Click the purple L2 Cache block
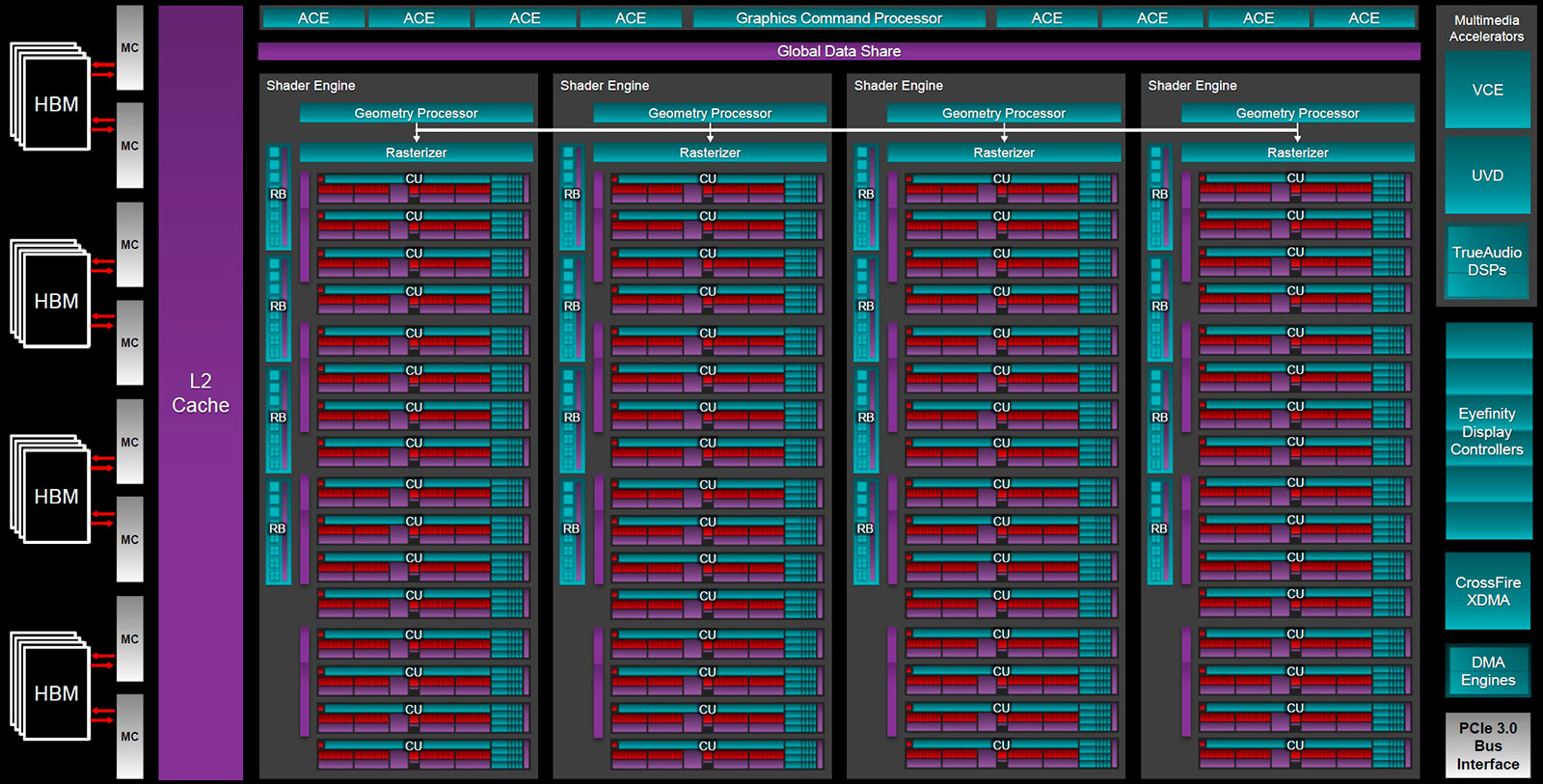The height and width of the screenshot is (784, 1543). pyautogui.click(x=201, y=392)
